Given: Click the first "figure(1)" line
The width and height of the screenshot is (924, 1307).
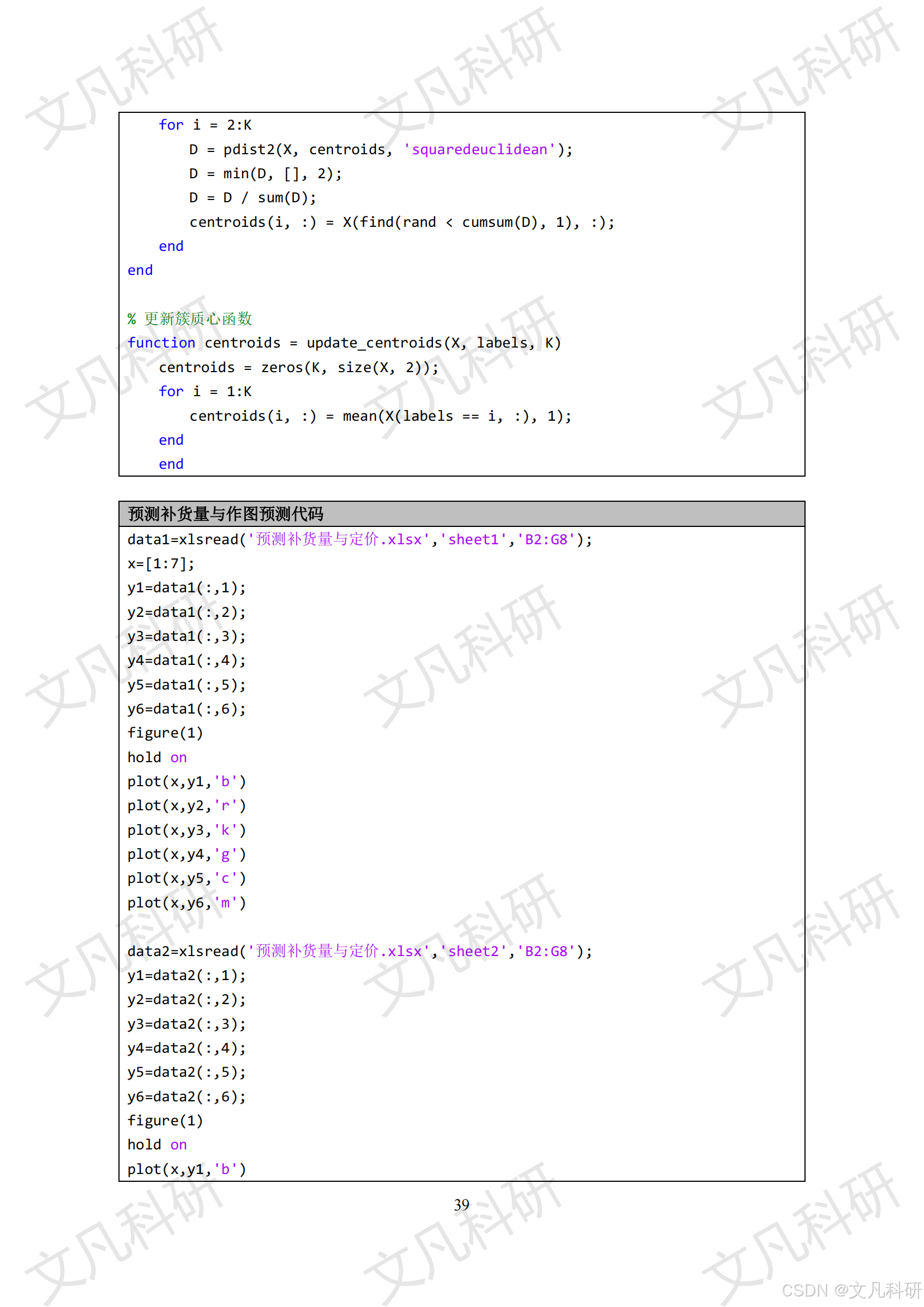Looking at the screenshot, I should pyautogui.click(x=165, y=733).
